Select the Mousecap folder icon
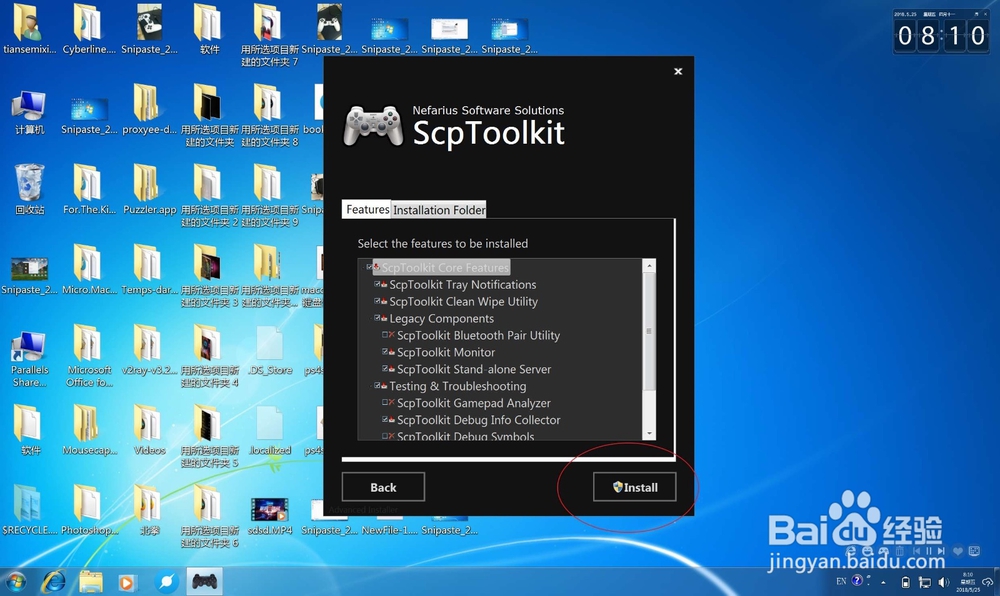1000x596 pixels. coord(89,431)
